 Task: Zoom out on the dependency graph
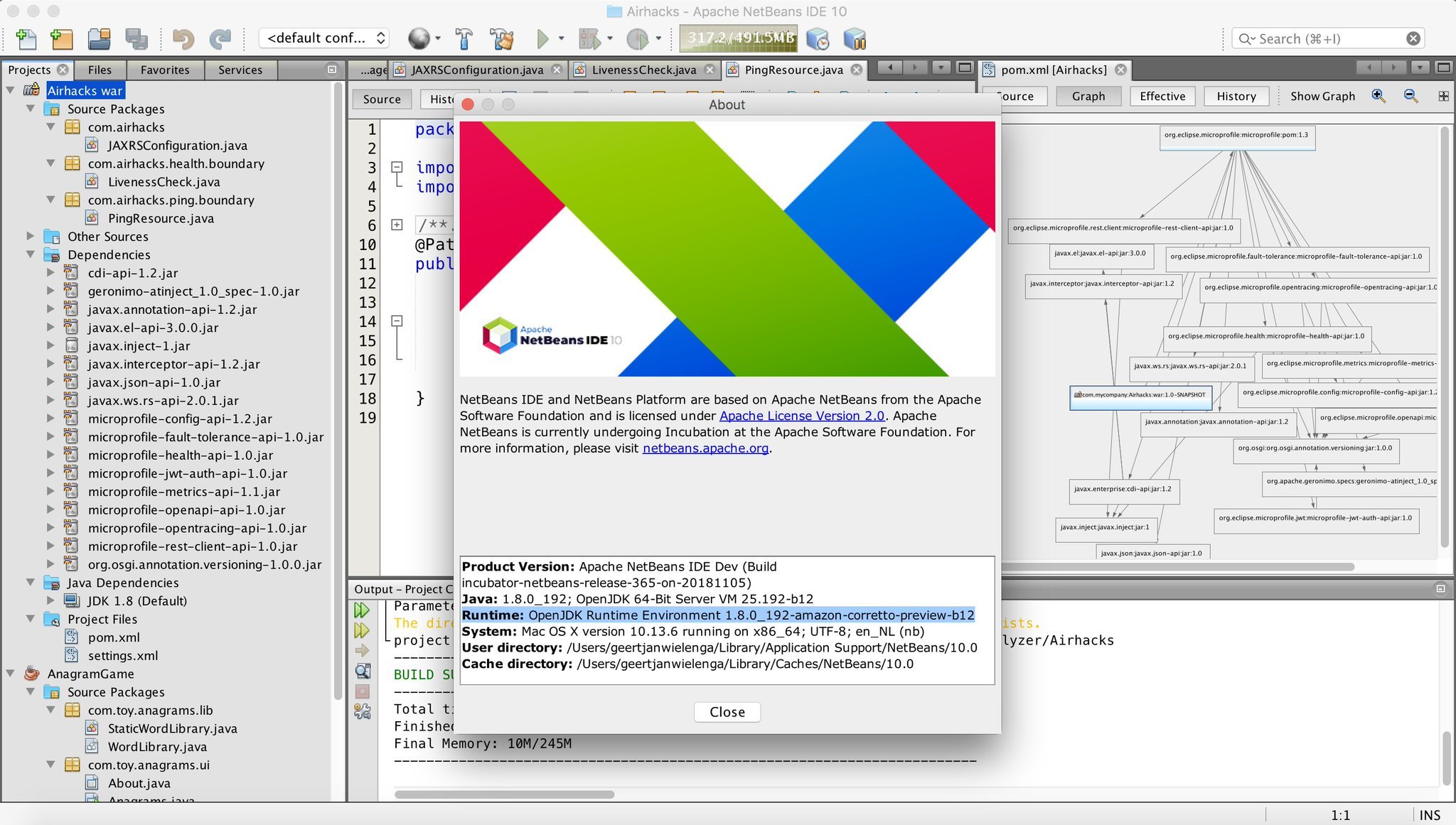[x=1411, y=96]
